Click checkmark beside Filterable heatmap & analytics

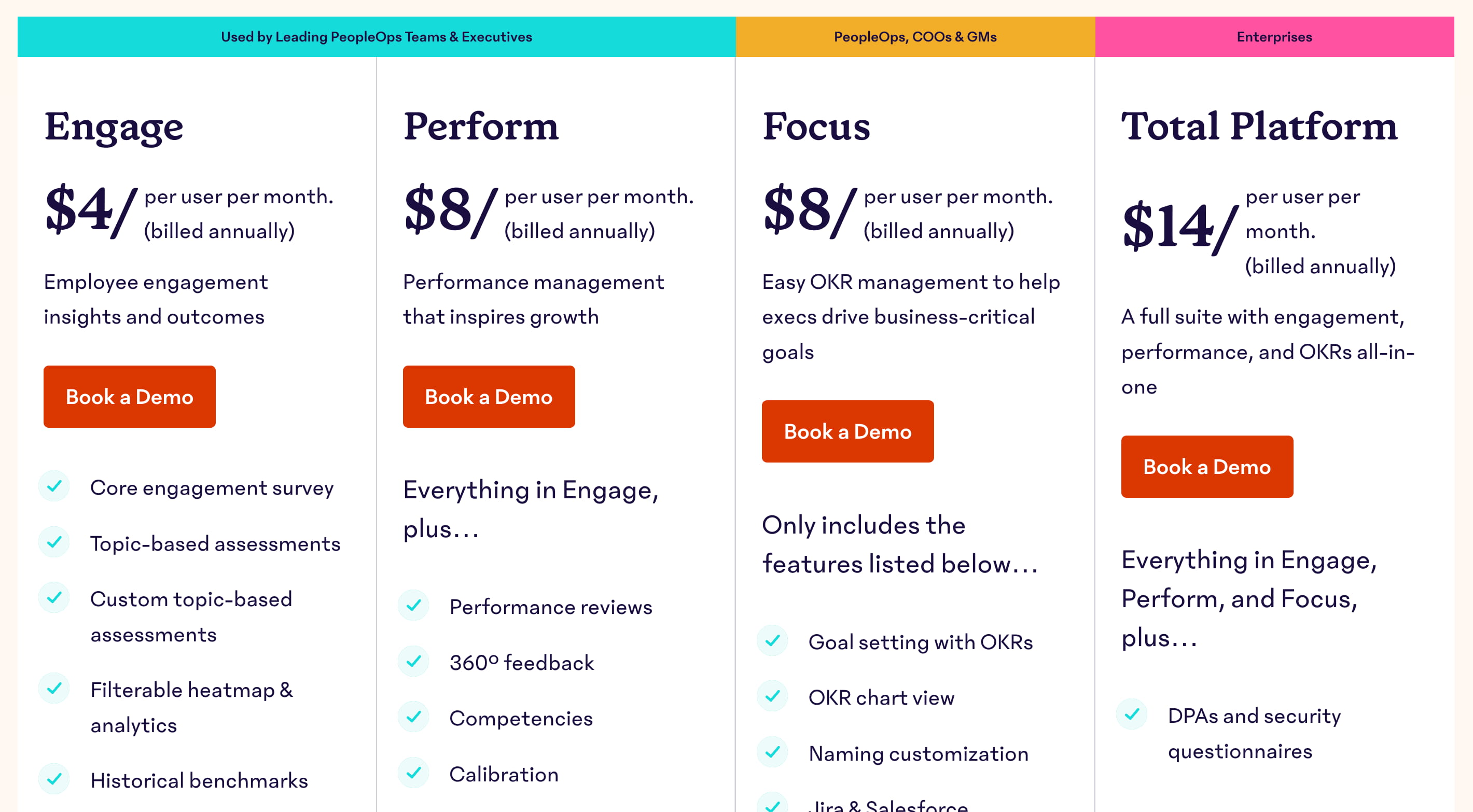coord(54,688)
